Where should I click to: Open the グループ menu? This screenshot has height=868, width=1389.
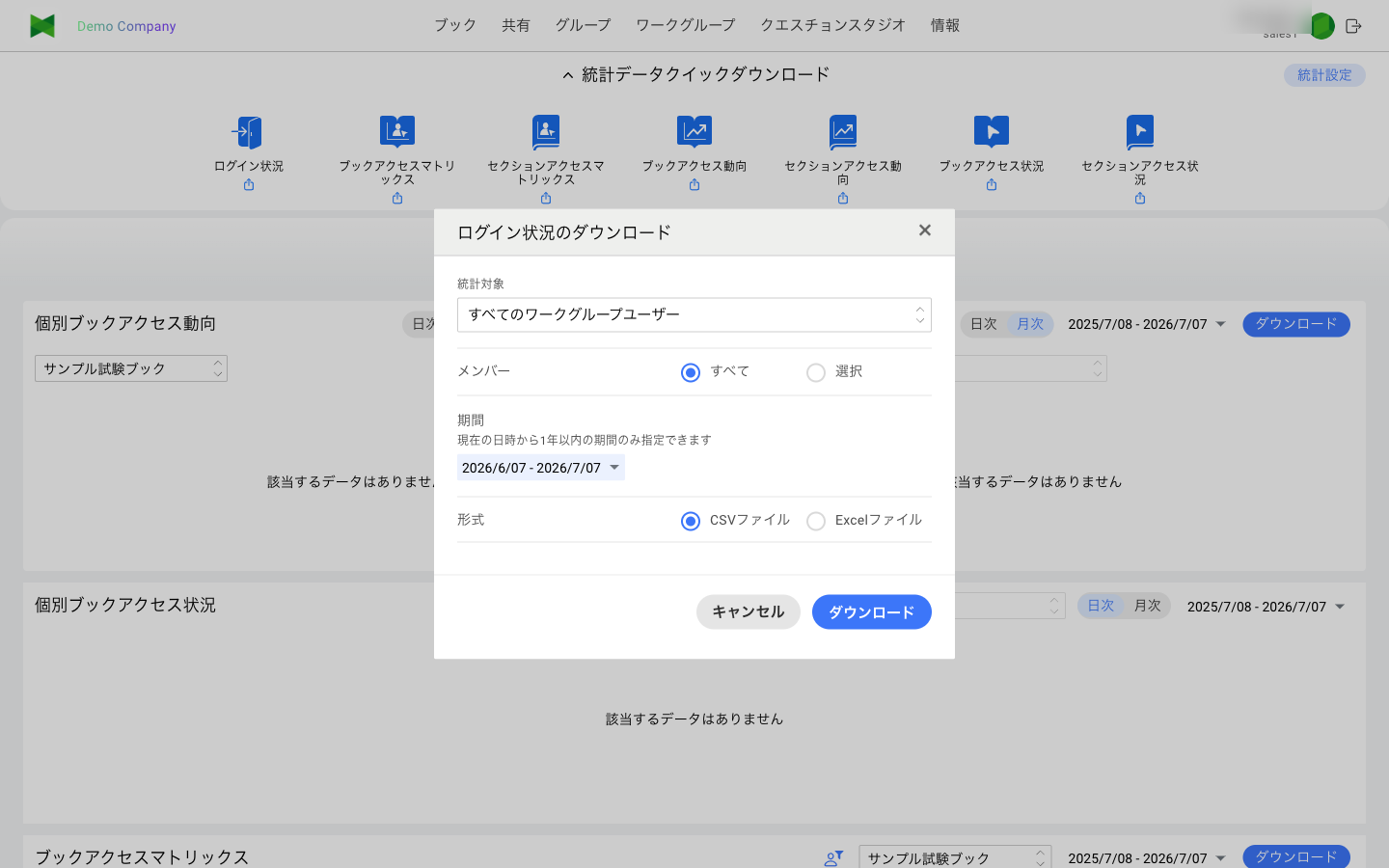583,25
